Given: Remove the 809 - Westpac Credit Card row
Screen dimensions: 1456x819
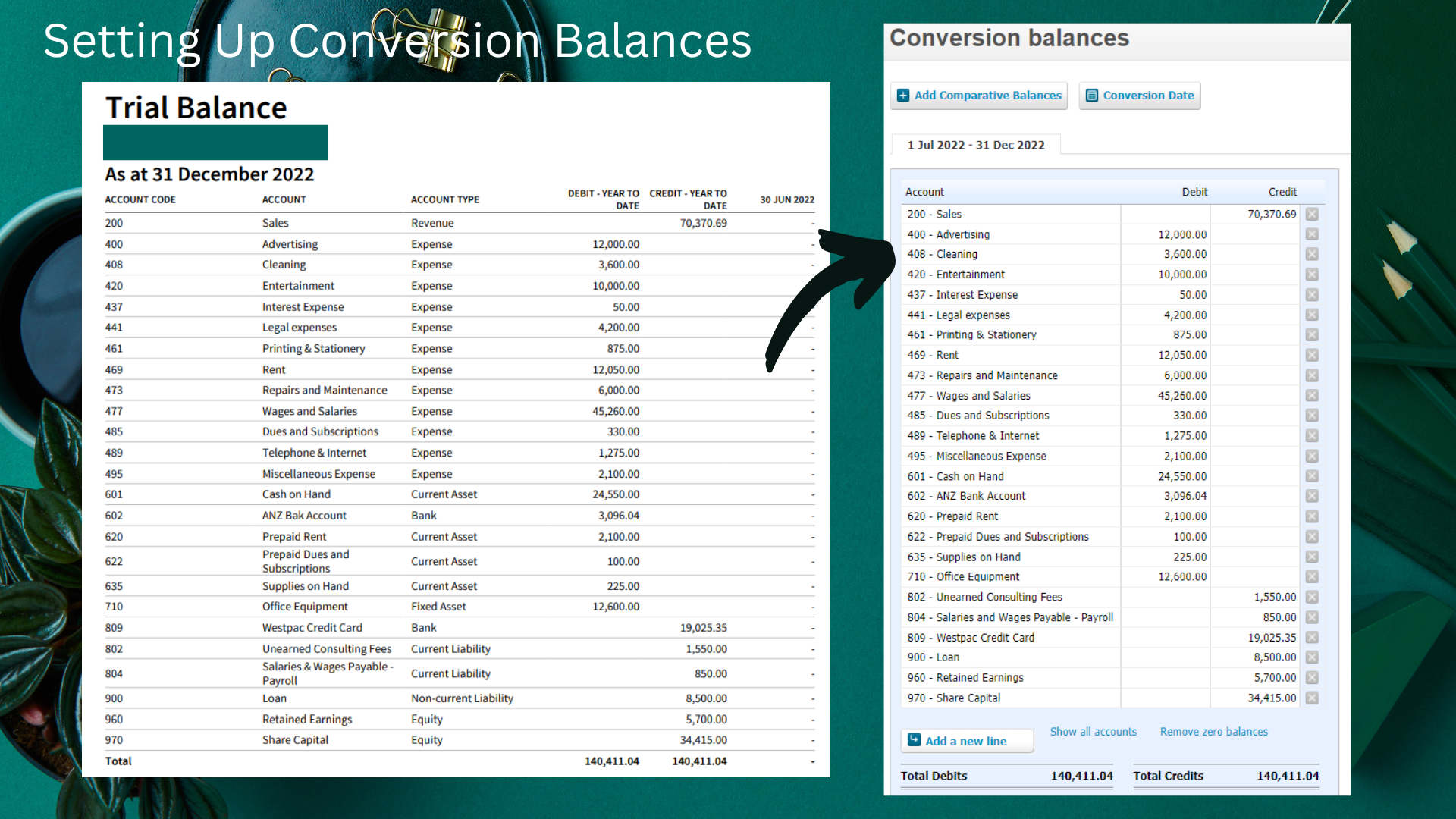Looking at the screenshot, I should click(x=1312, y=638).
